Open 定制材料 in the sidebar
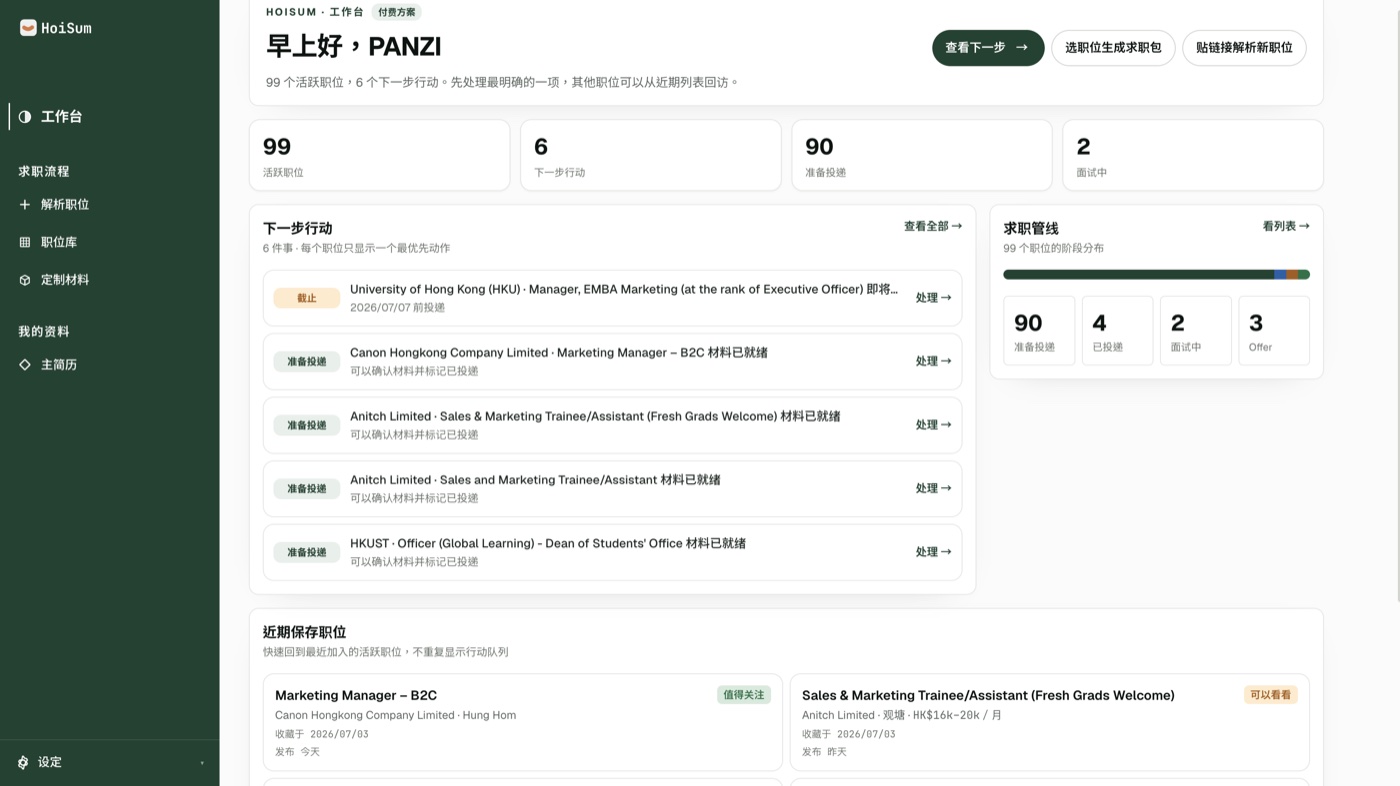Image resolution: width=1400 pixels, height=786 pixels. click(x=110, y=280)
